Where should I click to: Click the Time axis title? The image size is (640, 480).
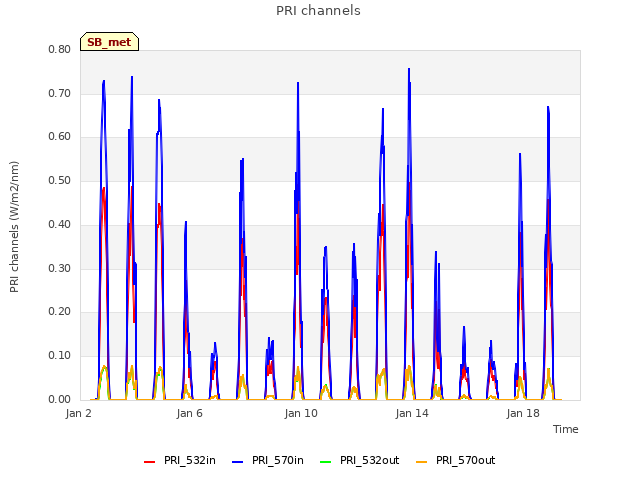click(565, 429)
